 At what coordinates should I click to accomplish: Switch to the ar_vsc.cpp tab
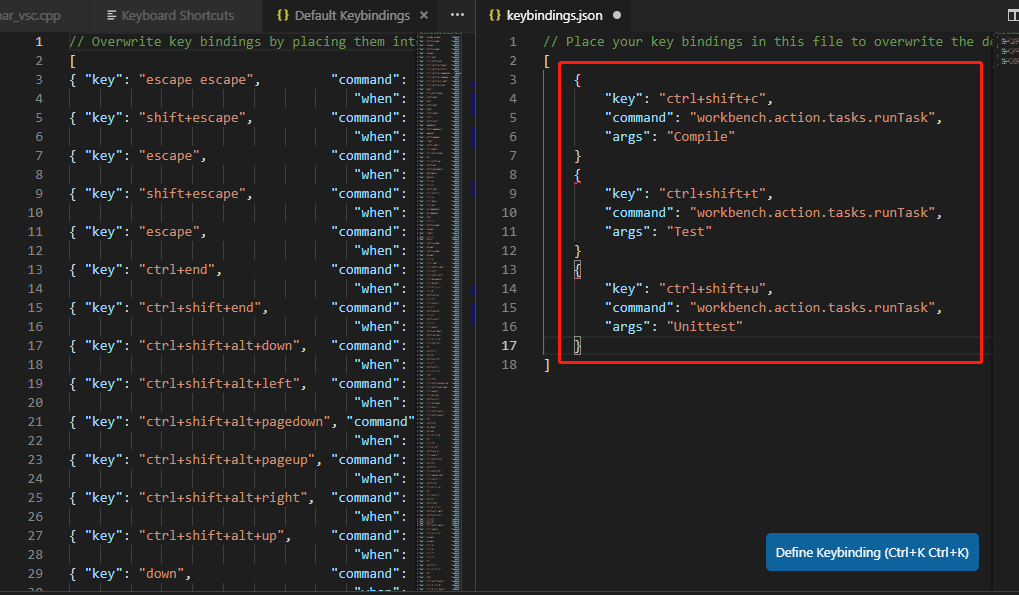(29, 15)
